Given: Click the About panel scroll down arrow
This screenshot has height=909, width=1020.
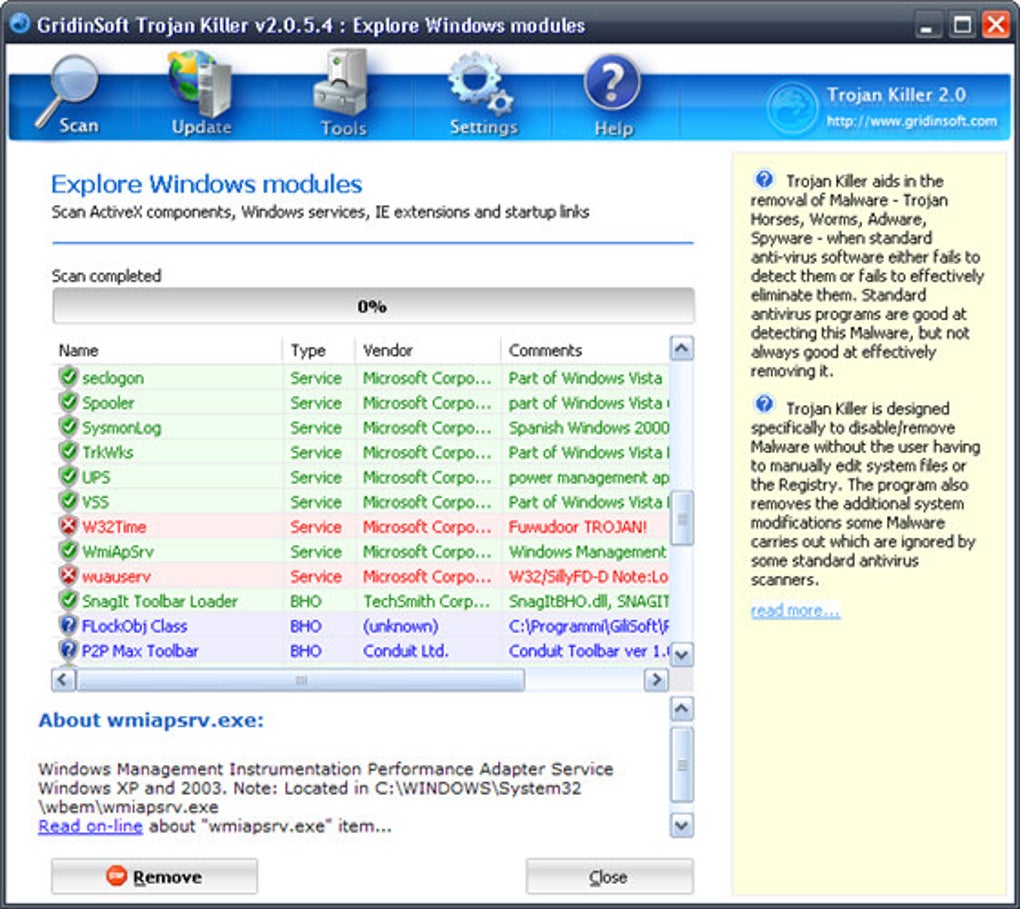Looking at the screenshot, I should click(x=681, y=826).
